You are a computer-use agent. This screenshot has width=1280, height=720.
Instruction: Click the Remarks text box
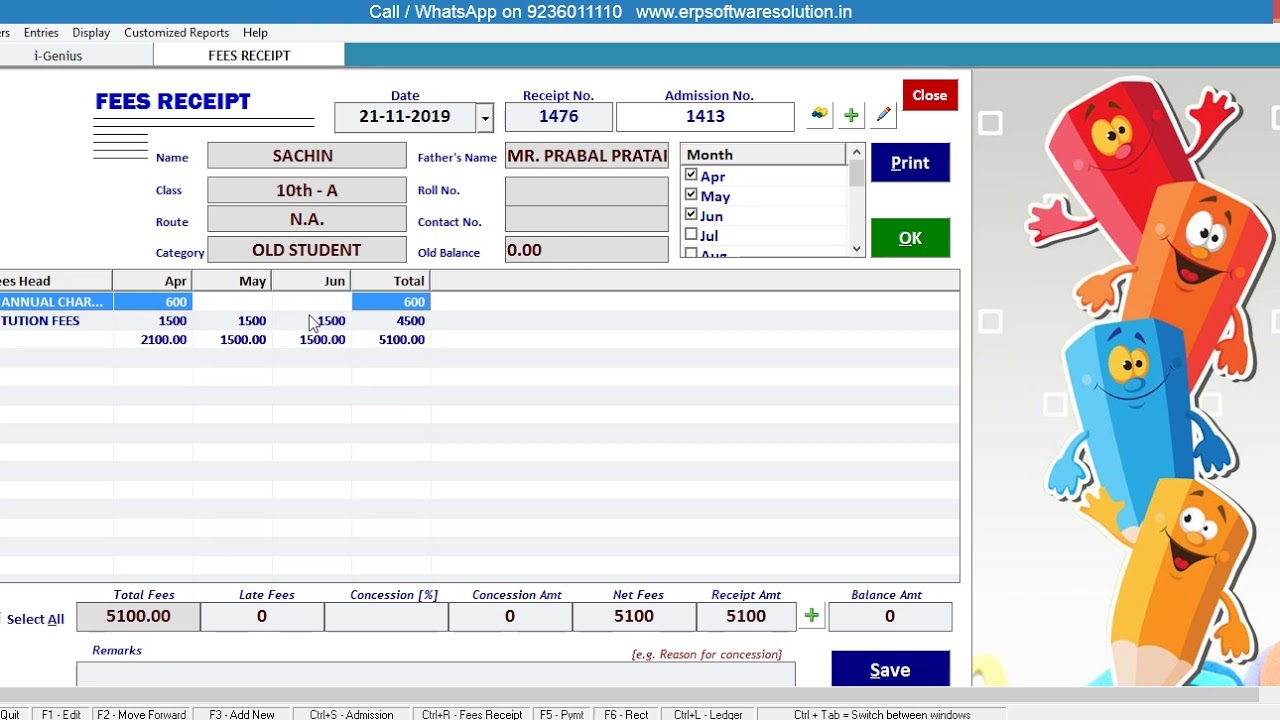tap(436, 674)
